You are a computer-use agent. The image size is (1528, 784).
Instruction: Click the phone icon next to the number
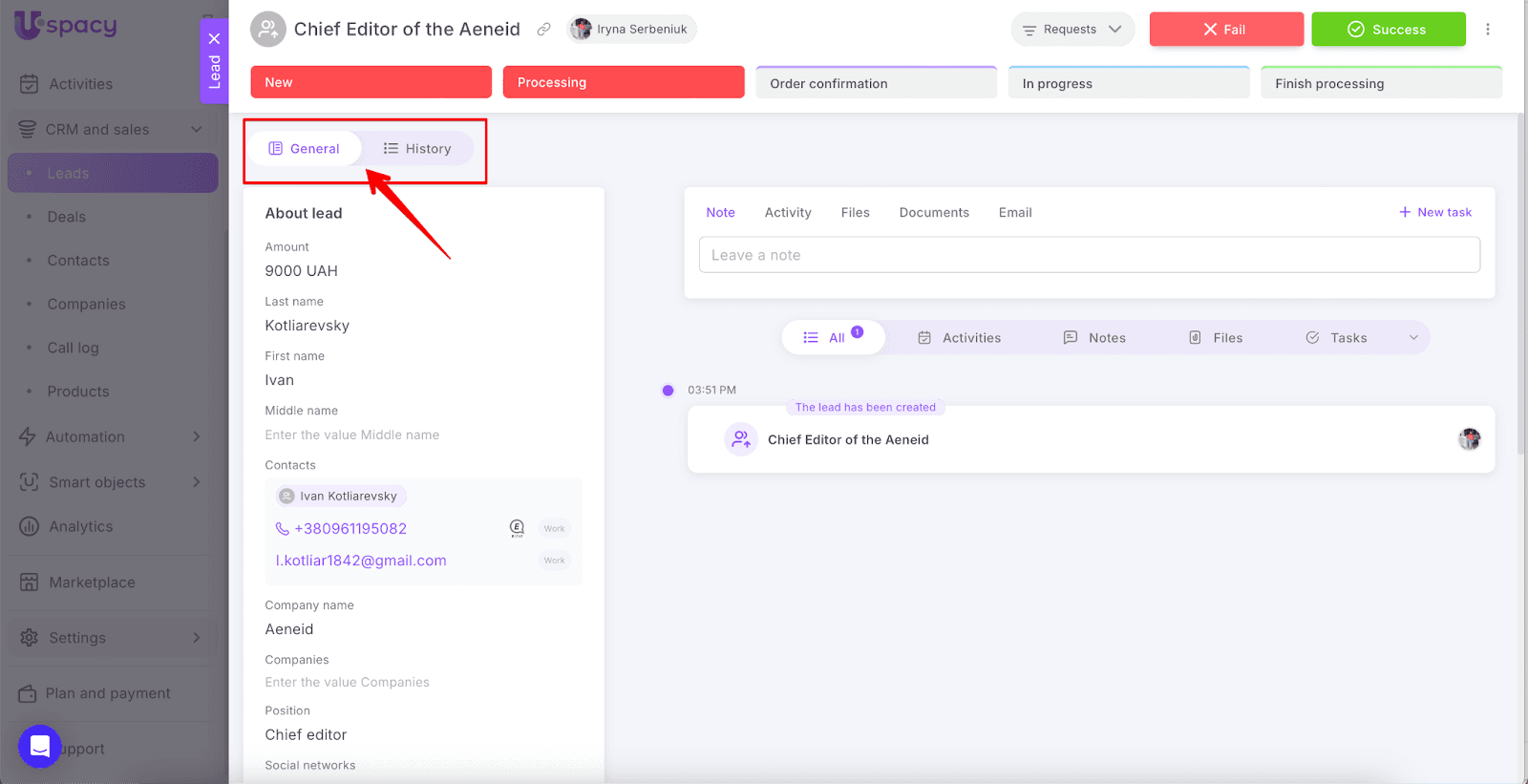[282, 529]
